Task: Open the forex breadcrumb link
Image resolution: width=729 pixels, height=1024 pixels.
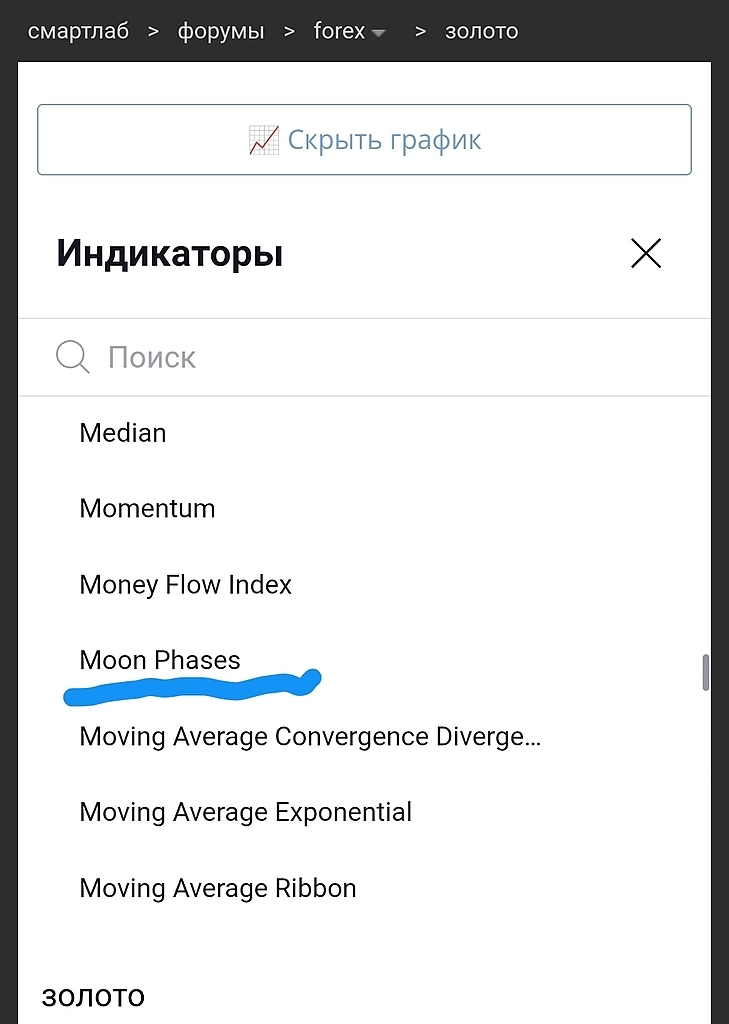Action: click(x=339, y=31)
